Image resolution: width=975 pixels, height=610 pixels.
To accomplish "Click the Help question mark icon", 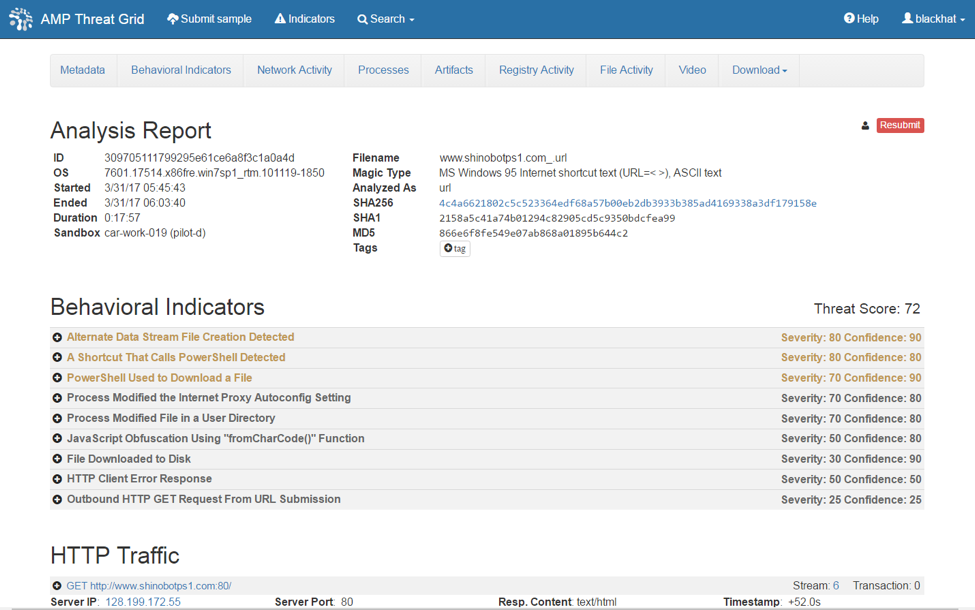I will [849, 19].
